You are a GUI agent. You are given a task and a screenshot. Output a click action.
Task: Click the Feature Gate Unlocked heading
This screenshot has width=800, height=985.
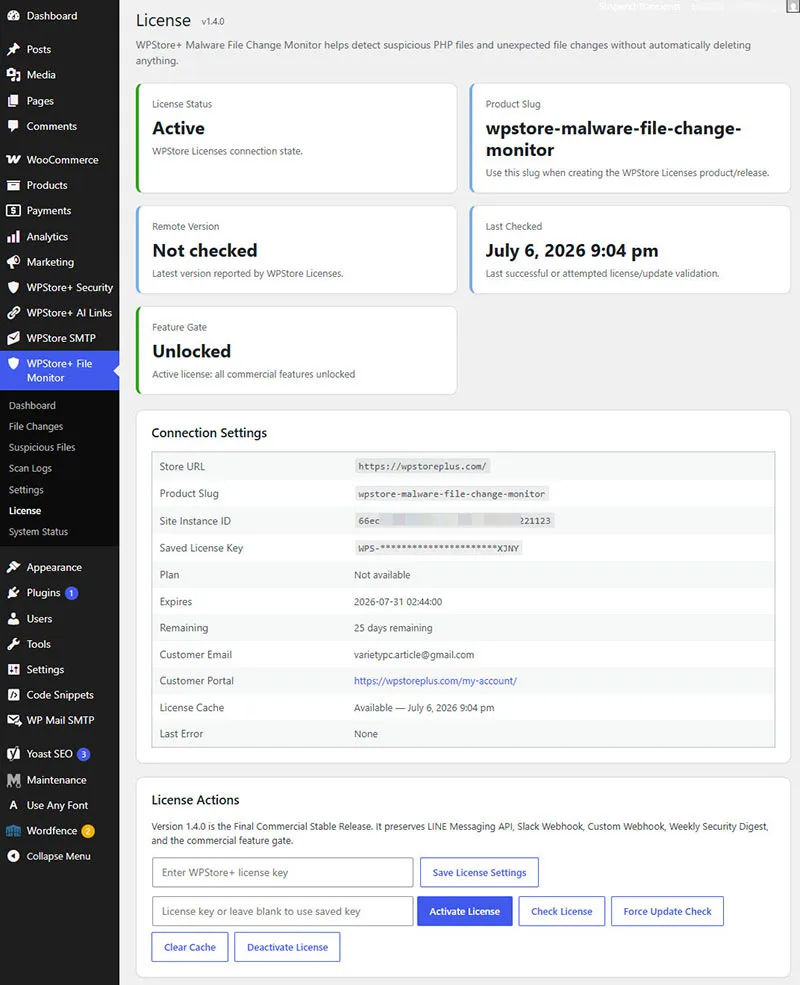192,351
